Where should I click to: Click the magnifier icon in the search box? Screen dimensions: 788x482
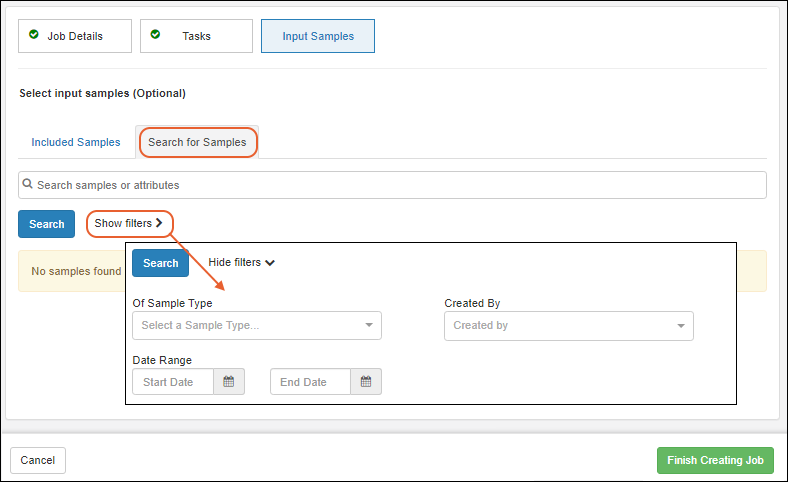[28, 185]
